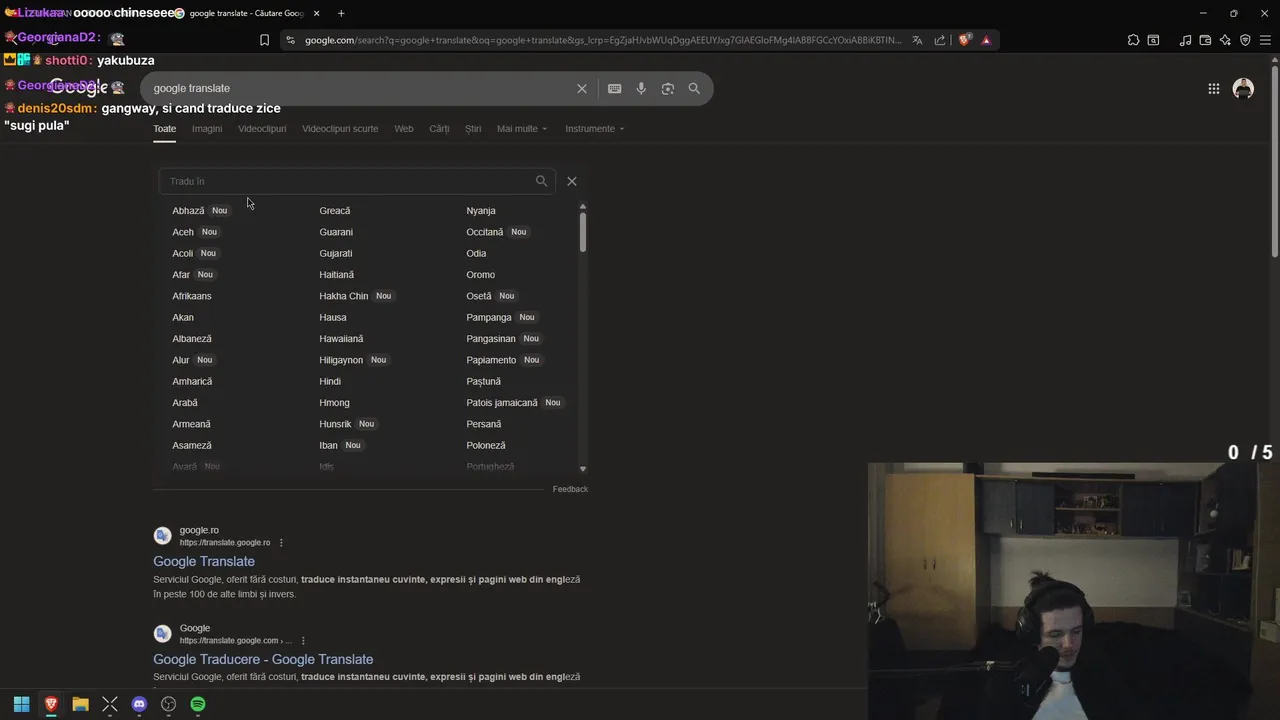The height and width of the screenshot is (720, 1280).
Task: Open the three-dot menu beside translate.google.ro
Action: coord(281,543)
